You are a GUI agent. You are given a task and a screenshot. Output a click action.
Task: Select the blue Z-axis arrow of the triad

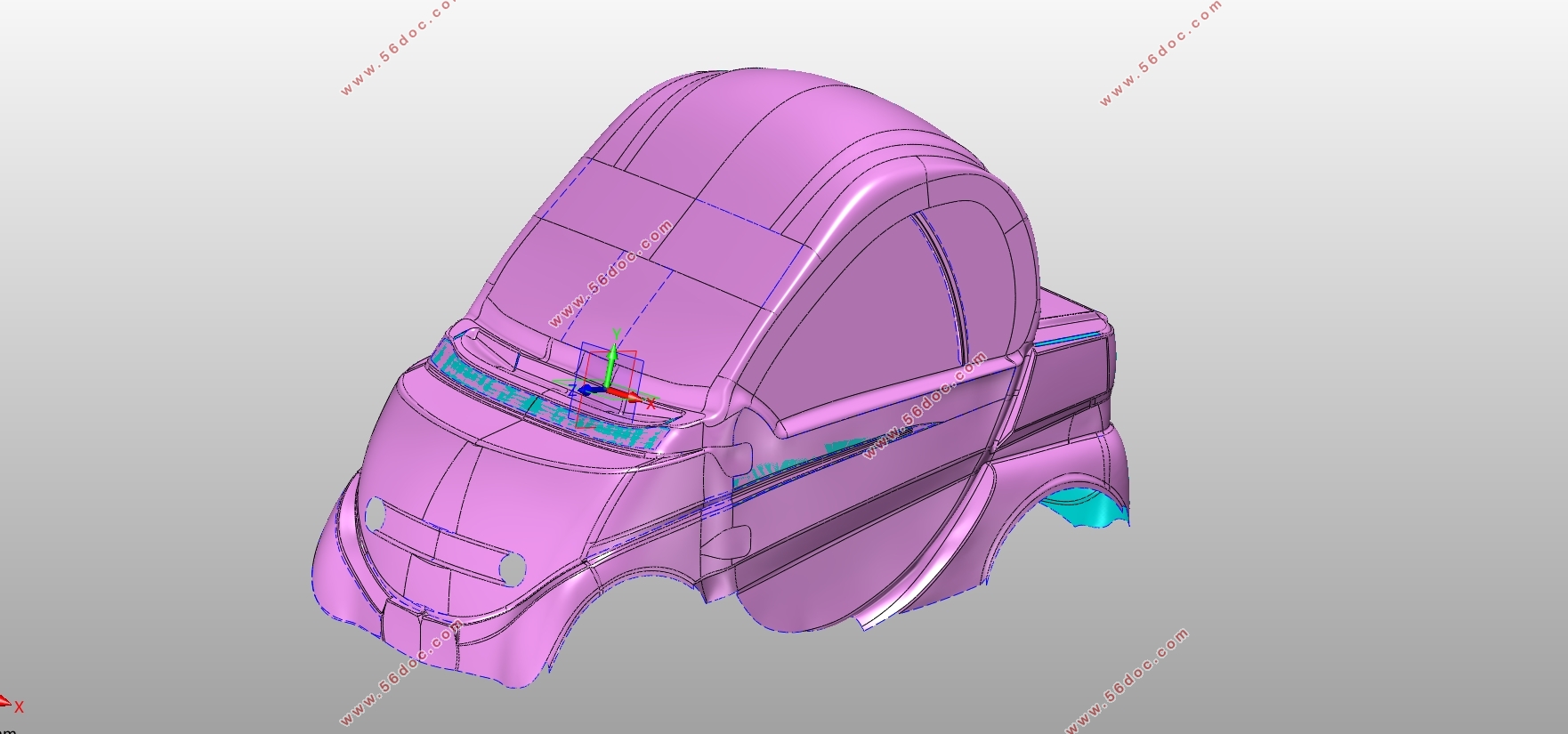[x=587, y=390]
